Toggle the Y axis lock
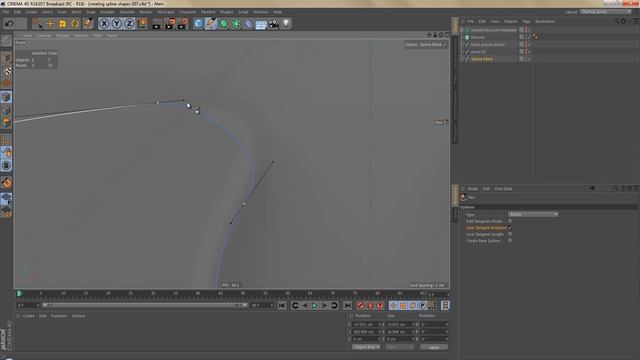Screen dimensions: 640x360 click(x=117, y=24)
